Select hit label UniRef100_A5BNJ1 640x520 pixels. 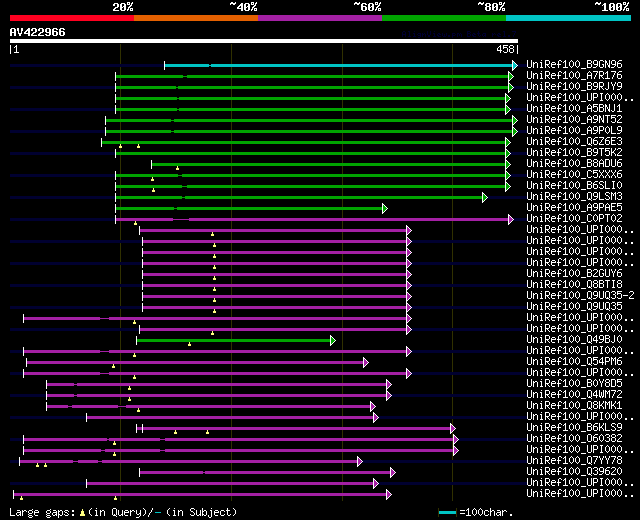click(574, 109)
